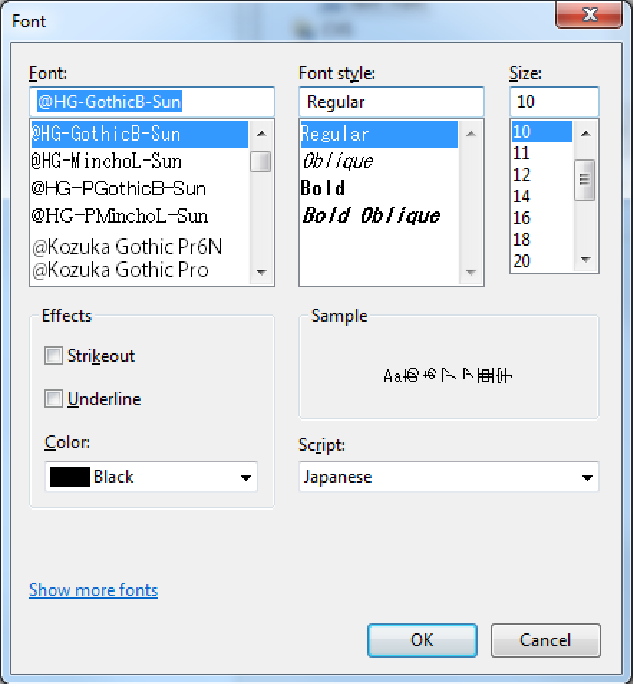Close the Font dialog window
This screenshot has height=687, width=633.
[589, 14]
